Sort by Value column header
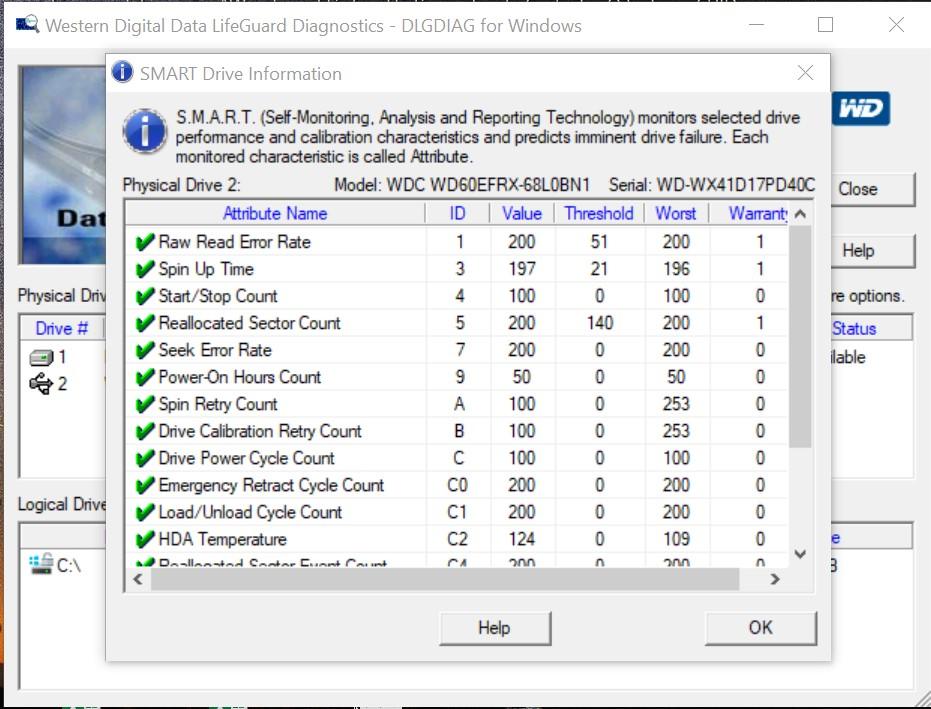The image size is (931, 709). (x=522, y=213)
